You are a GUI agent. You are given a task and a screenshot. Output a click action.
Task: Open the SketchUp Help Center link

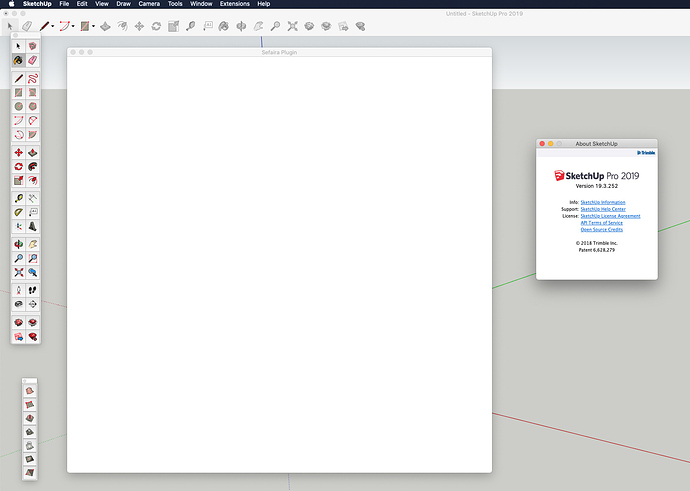point(603,209)
